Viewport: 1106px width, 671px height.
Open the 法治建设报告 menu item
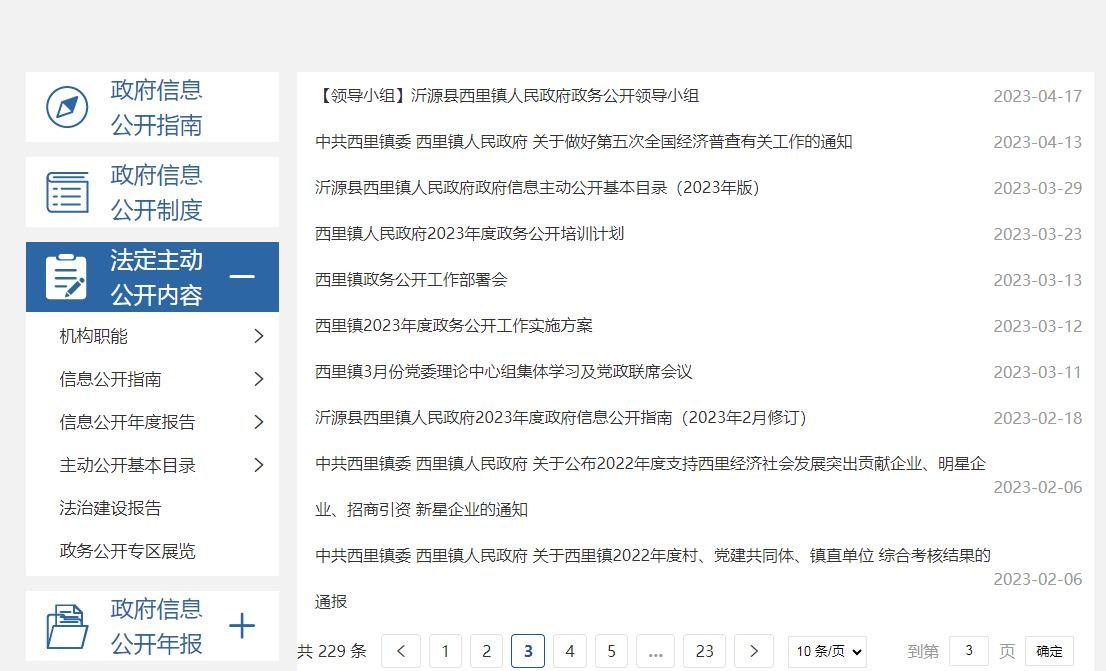[x=110, y=509]
